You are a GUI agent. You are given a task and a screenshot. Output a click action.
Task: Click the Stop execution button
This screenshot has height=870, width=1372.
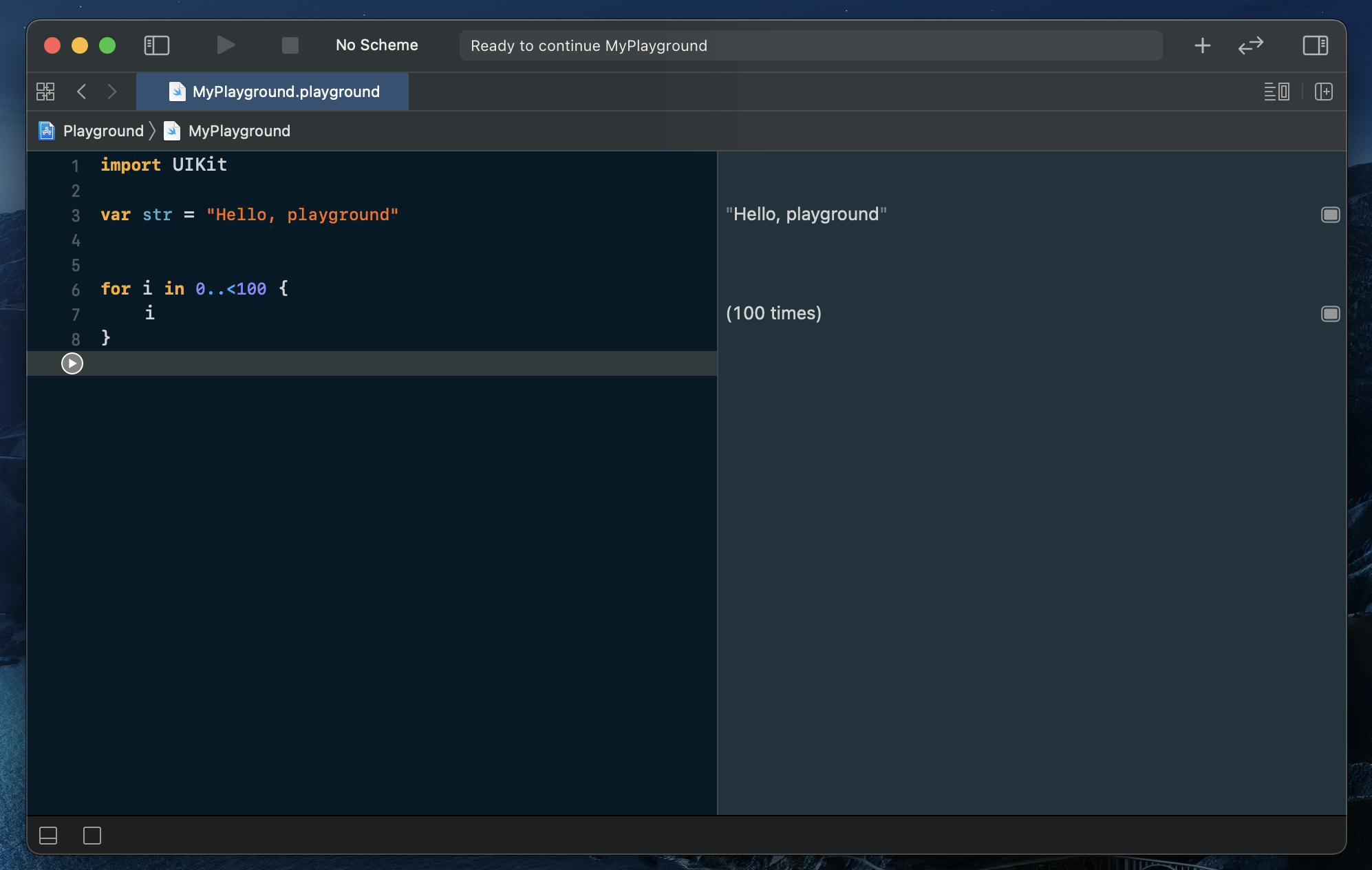(x=290, y=45)
